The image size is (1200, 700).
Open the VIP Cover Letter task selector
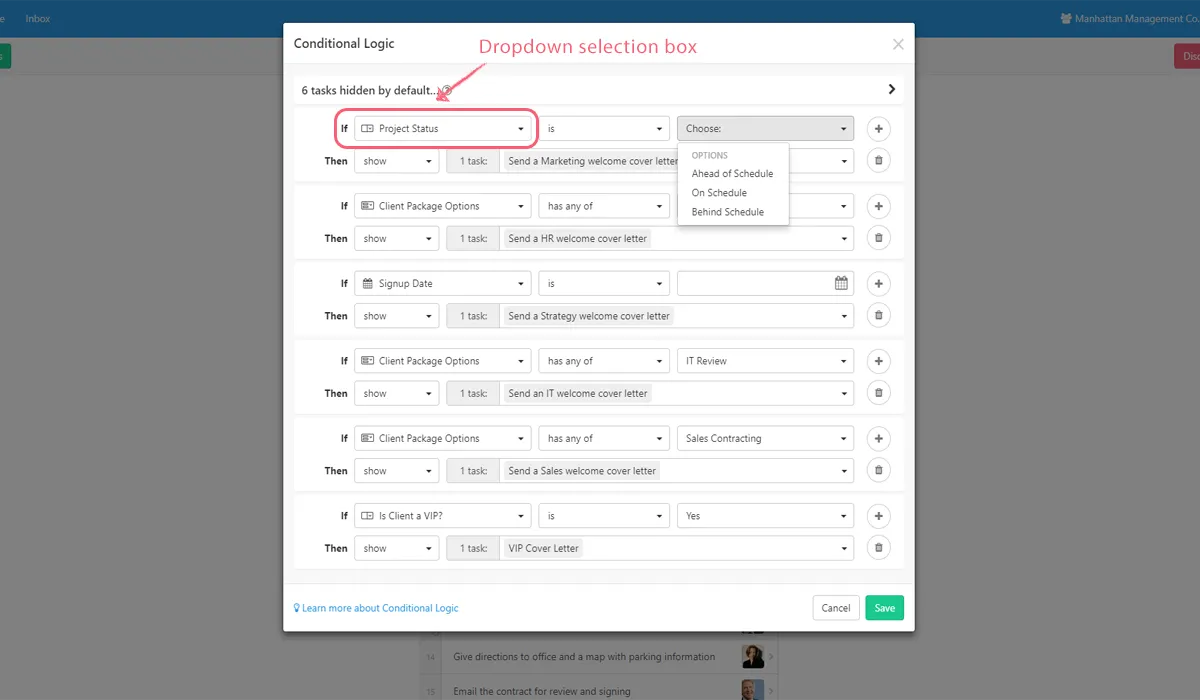(676, 548)
